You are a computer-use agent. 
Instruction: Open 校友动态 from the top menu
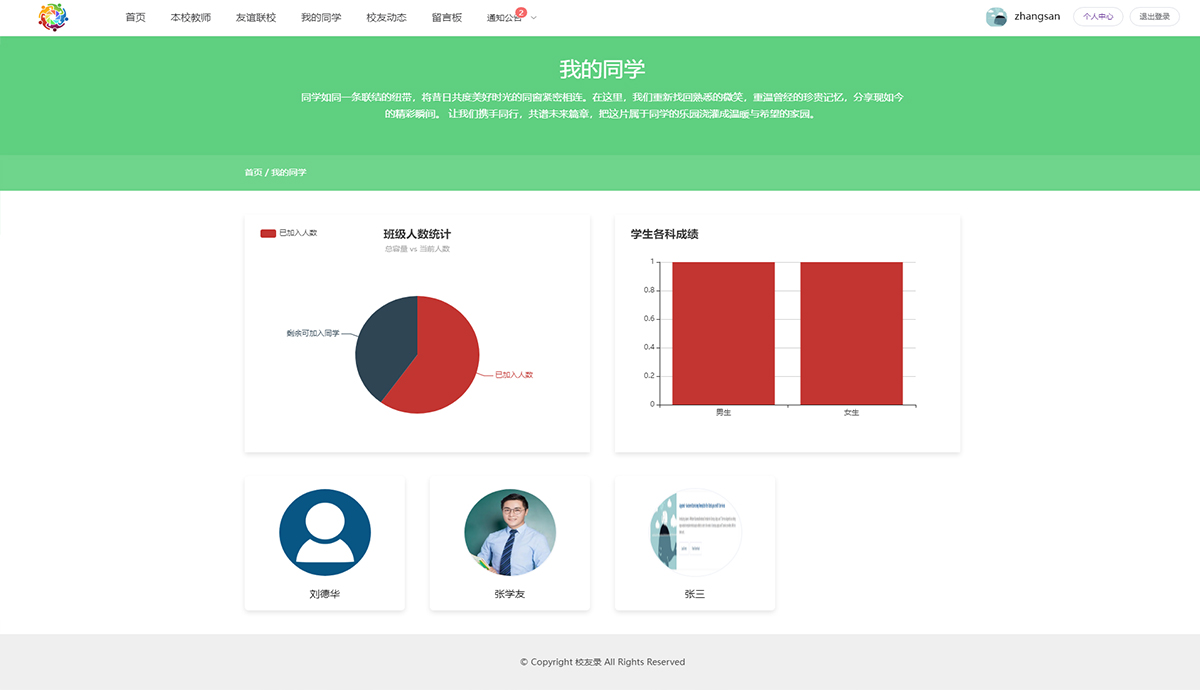pos(386,18)
